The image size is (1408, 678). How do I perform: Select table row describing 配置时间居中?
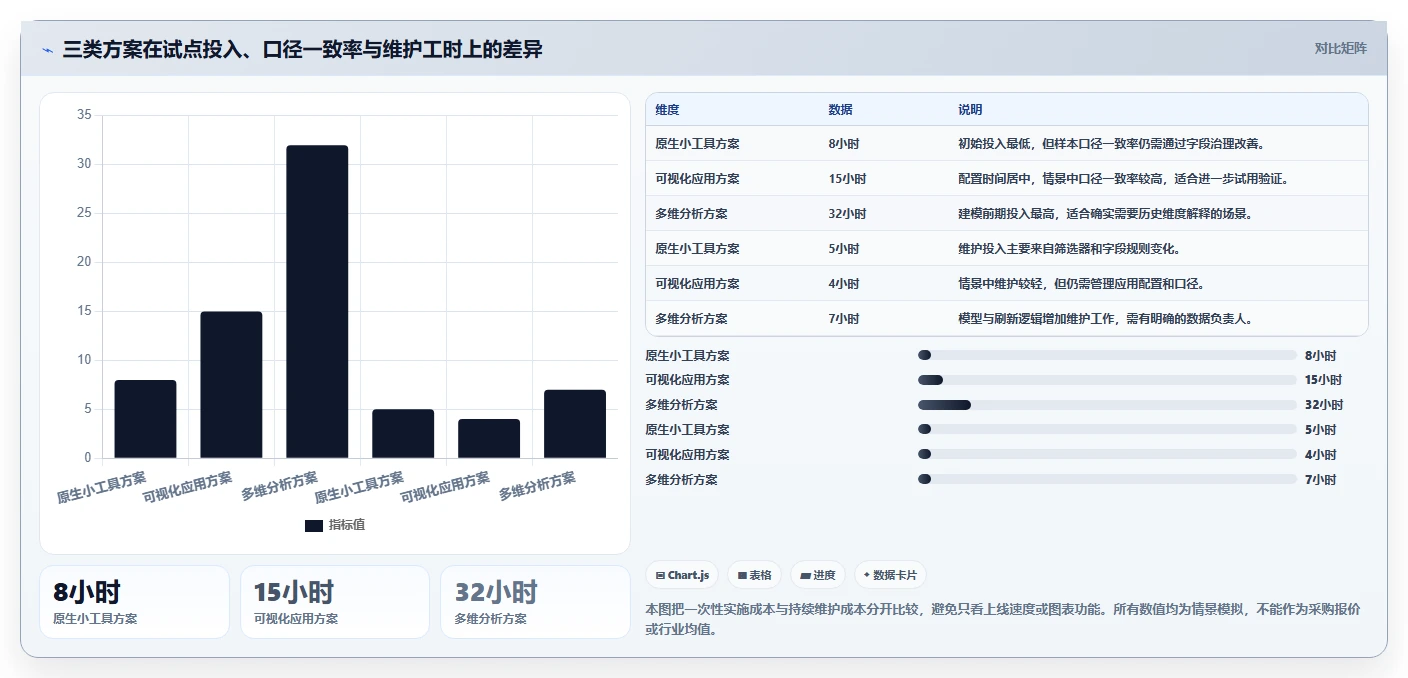[x=1007, y=179]
